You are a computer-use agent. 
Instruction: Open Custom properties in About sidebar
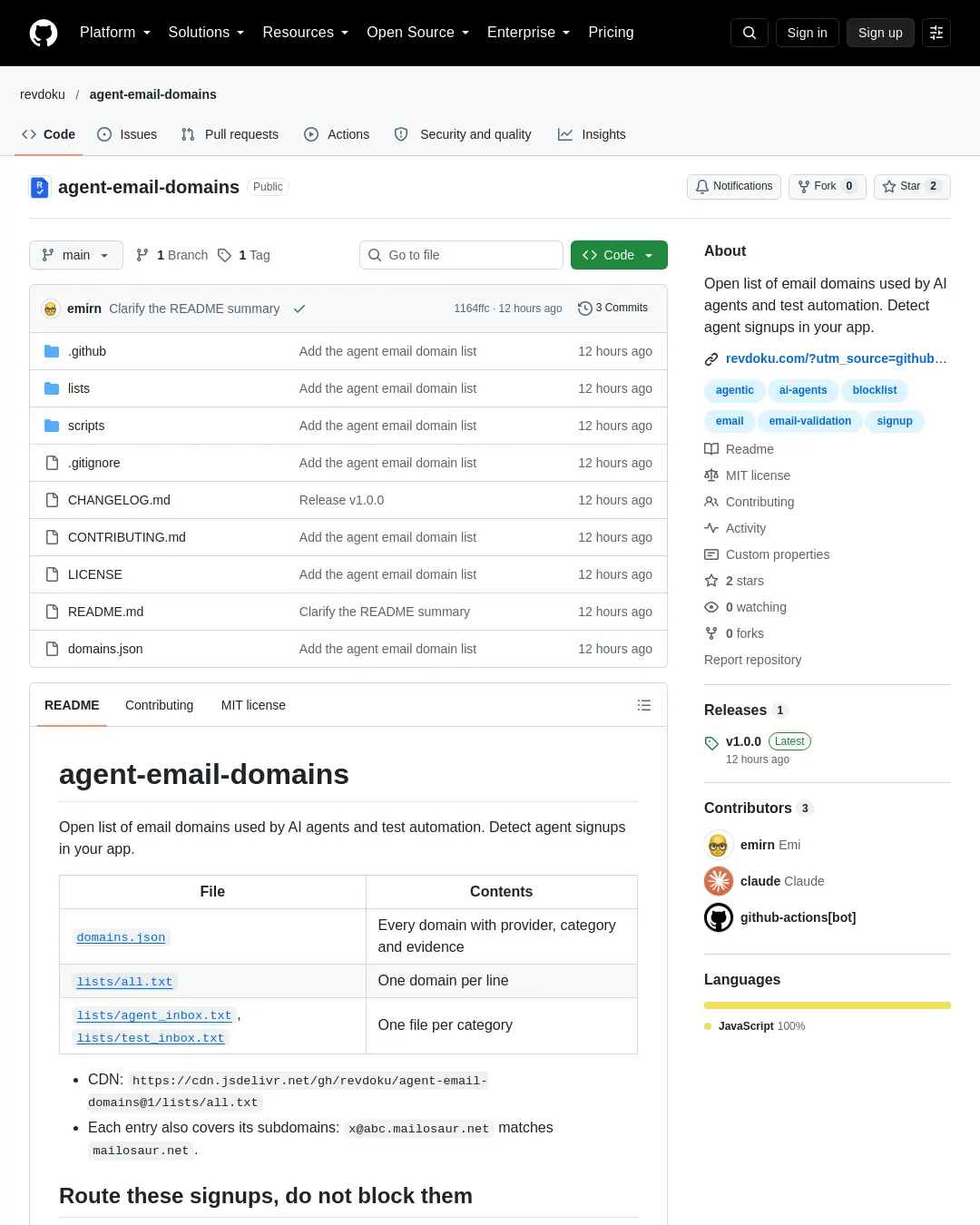pos(768,554)
